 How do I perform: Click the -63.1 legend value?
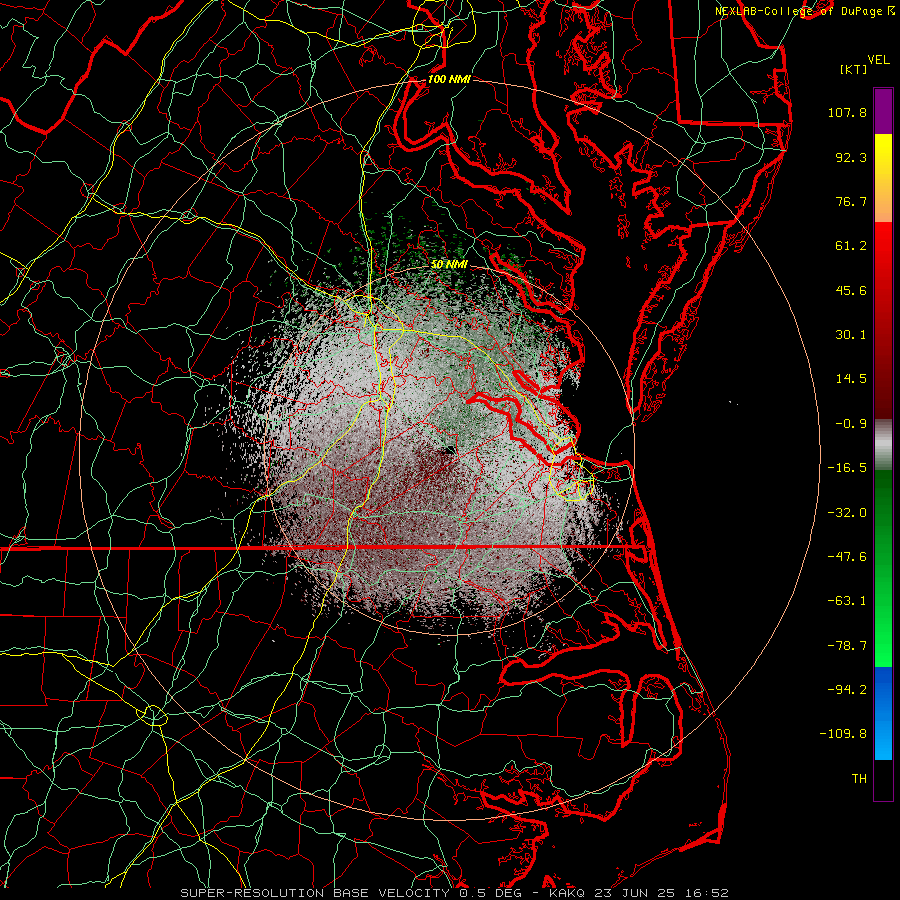847,601
